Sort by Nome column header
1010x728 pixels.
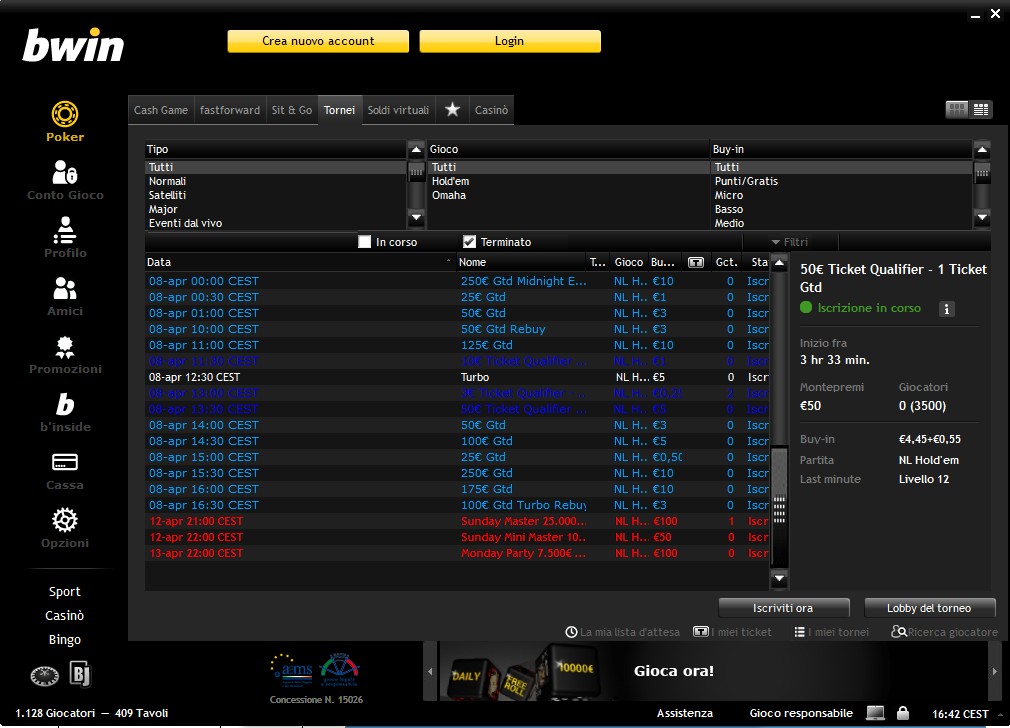coord(520,262)
